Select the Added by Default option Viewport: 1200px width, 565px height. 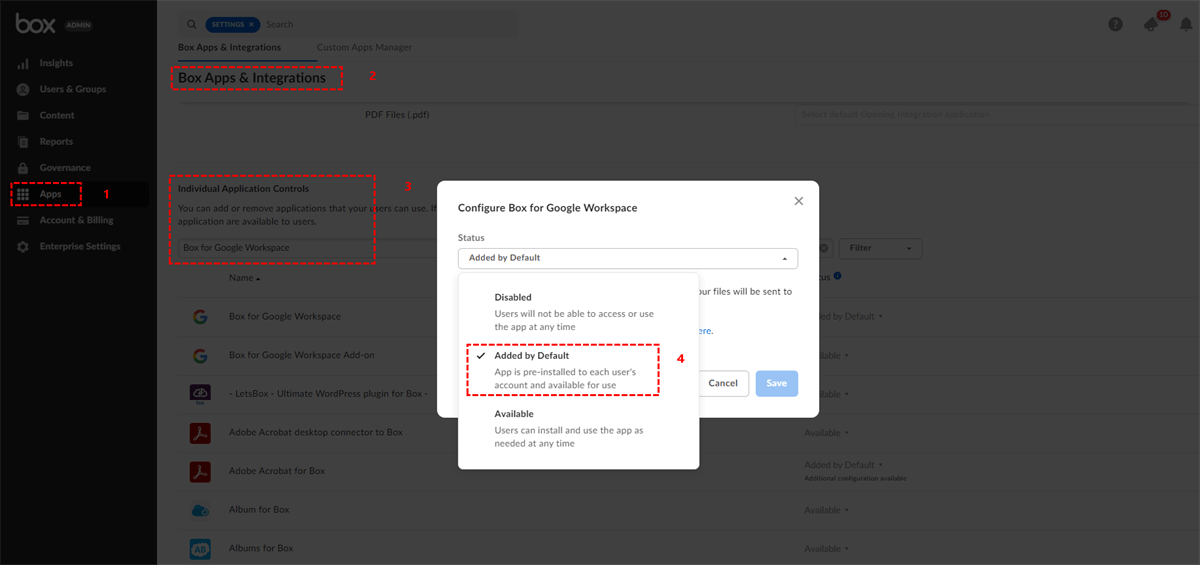coord(578,370)
